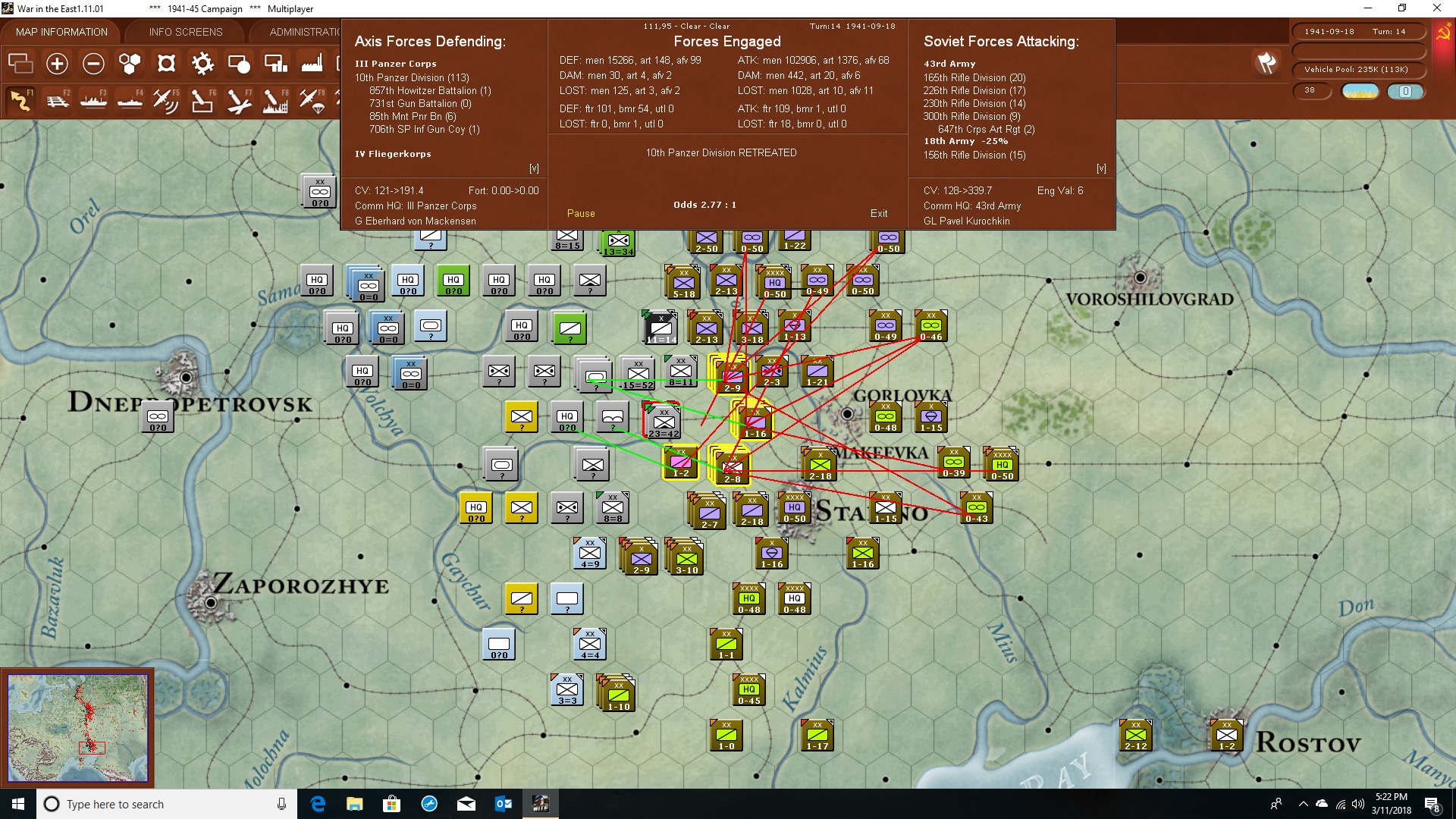The image size is (1456, 819).
Task: Select the F5 air recon mode icon
Action: coord(166,100)
